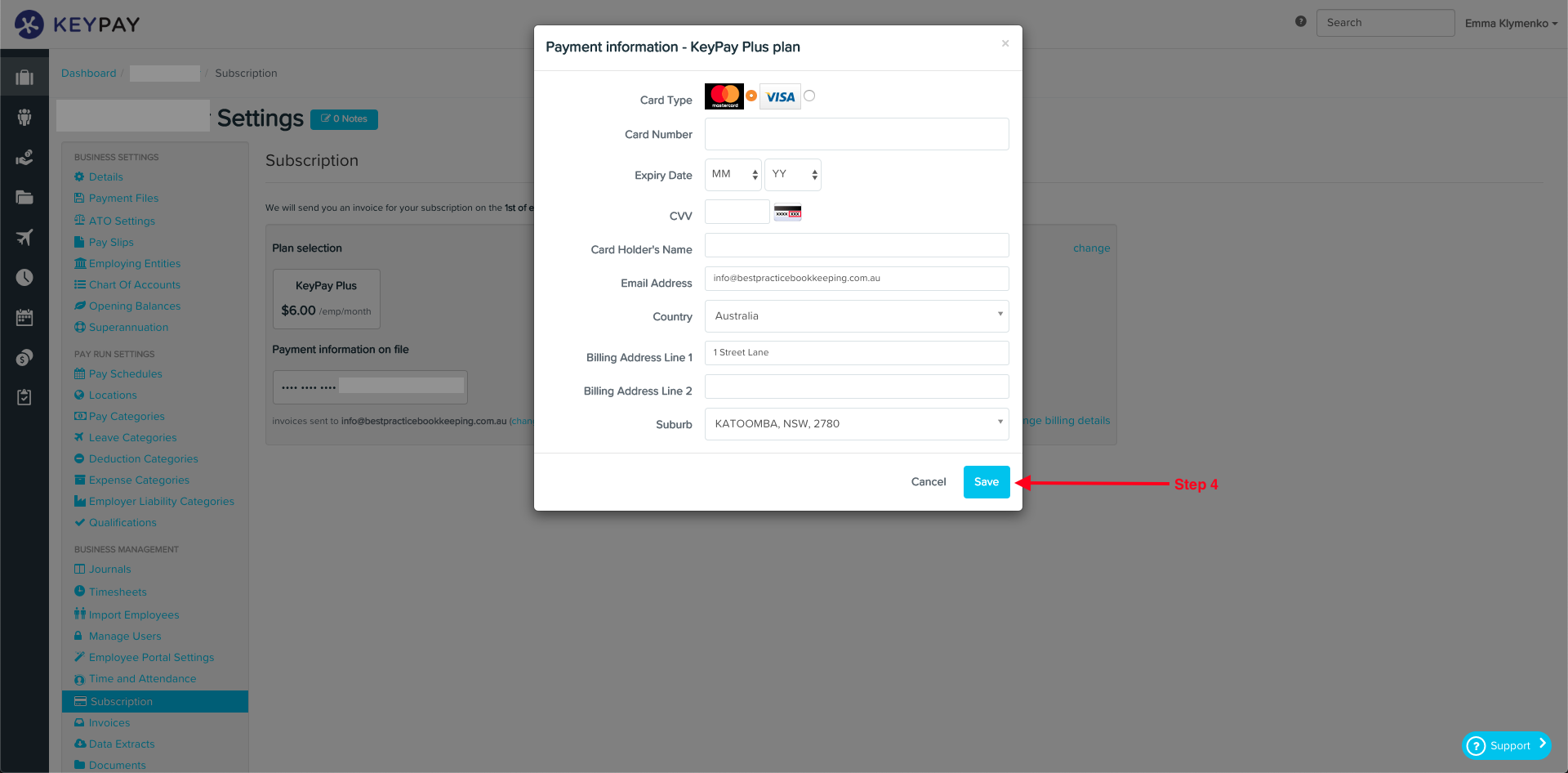1568x773 pixels.
Task: Open Employee Portal Settings
Action: 151,657
